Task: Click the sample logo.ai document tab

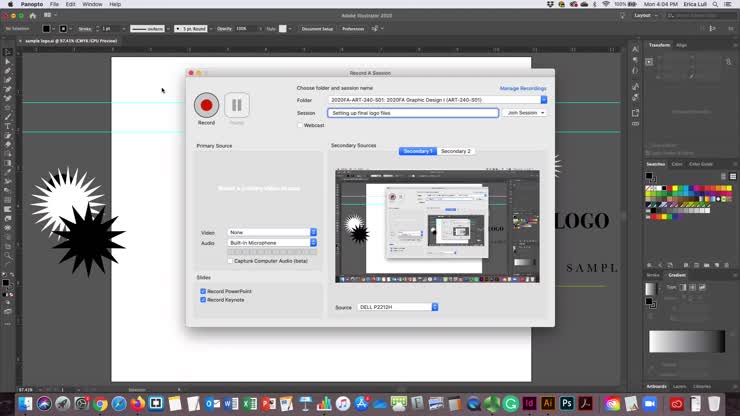Action: pyautogui.click(x=71, y=41)
